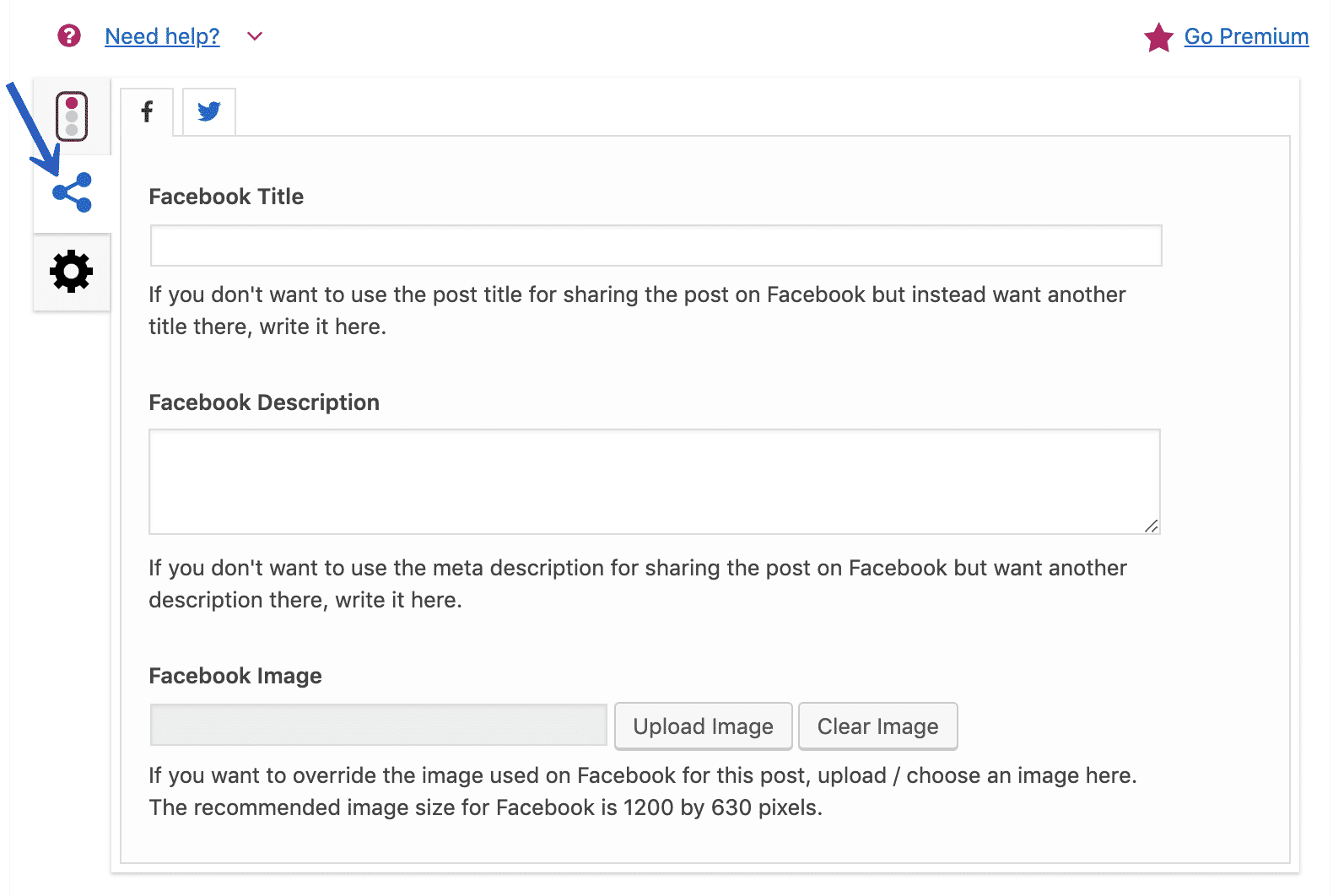Viewport: 1333px width, 896px height.
Task: Click the pink star Premium icon
Action: coord(1158,37)
